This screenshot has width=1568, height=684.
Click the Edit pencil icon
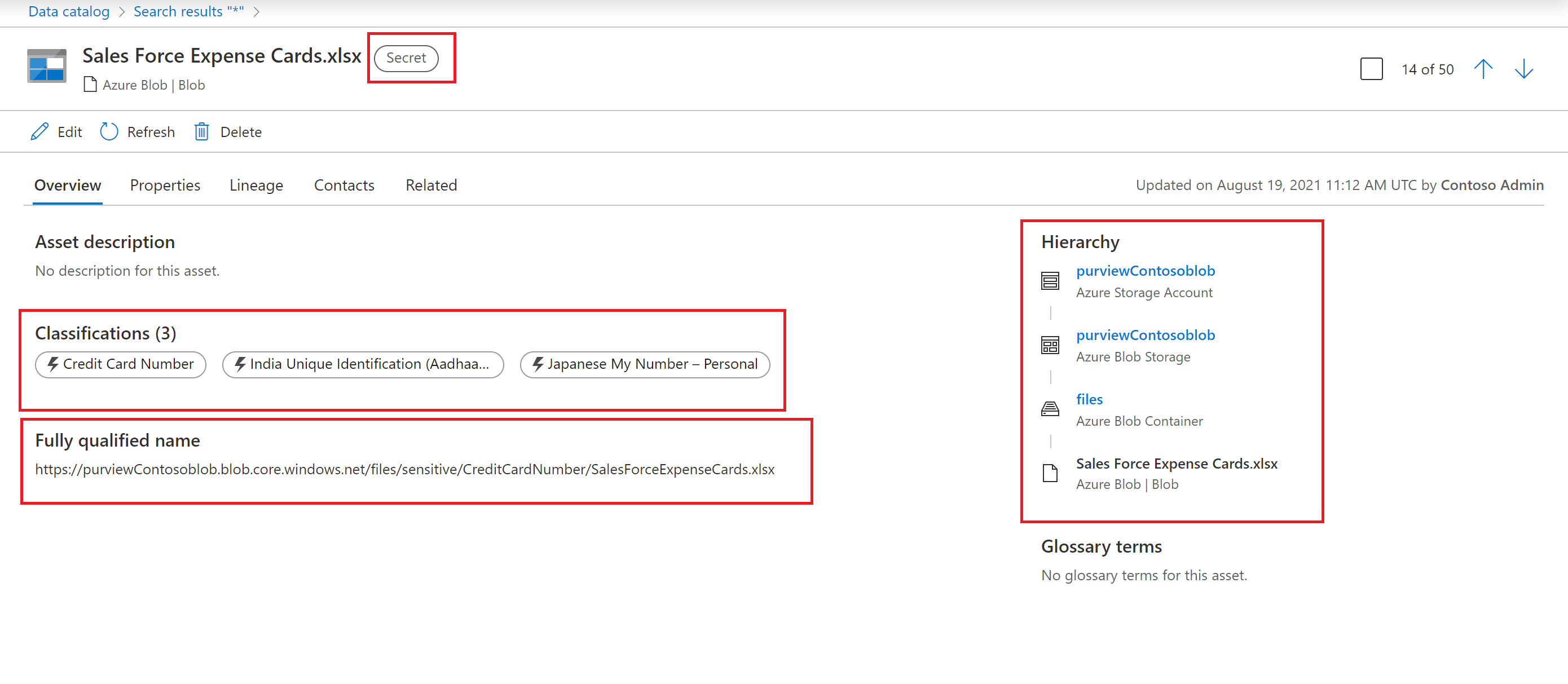pos(39,131)
